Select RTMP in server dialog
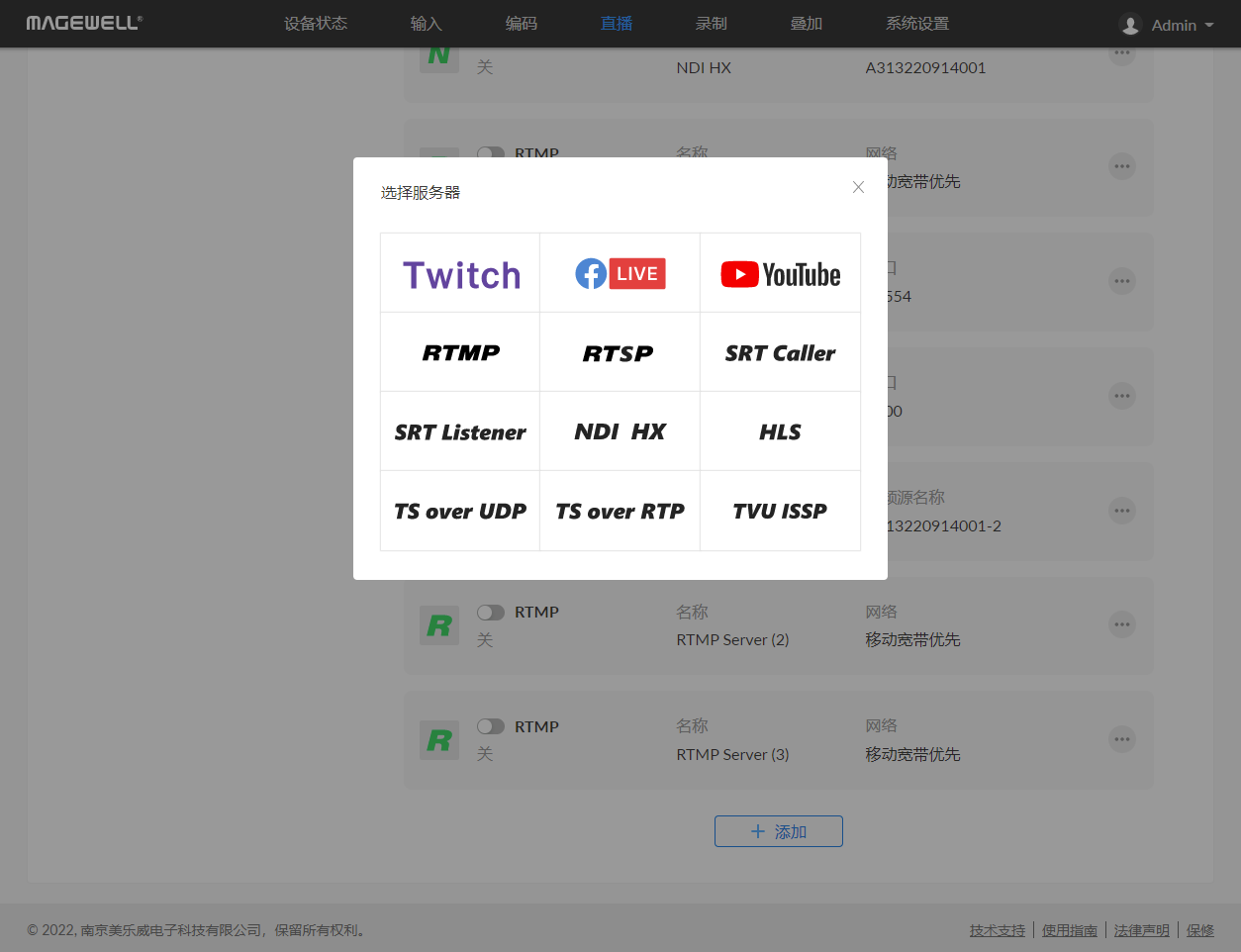This screenshot has height=952, width=1241. pos(460,353)
